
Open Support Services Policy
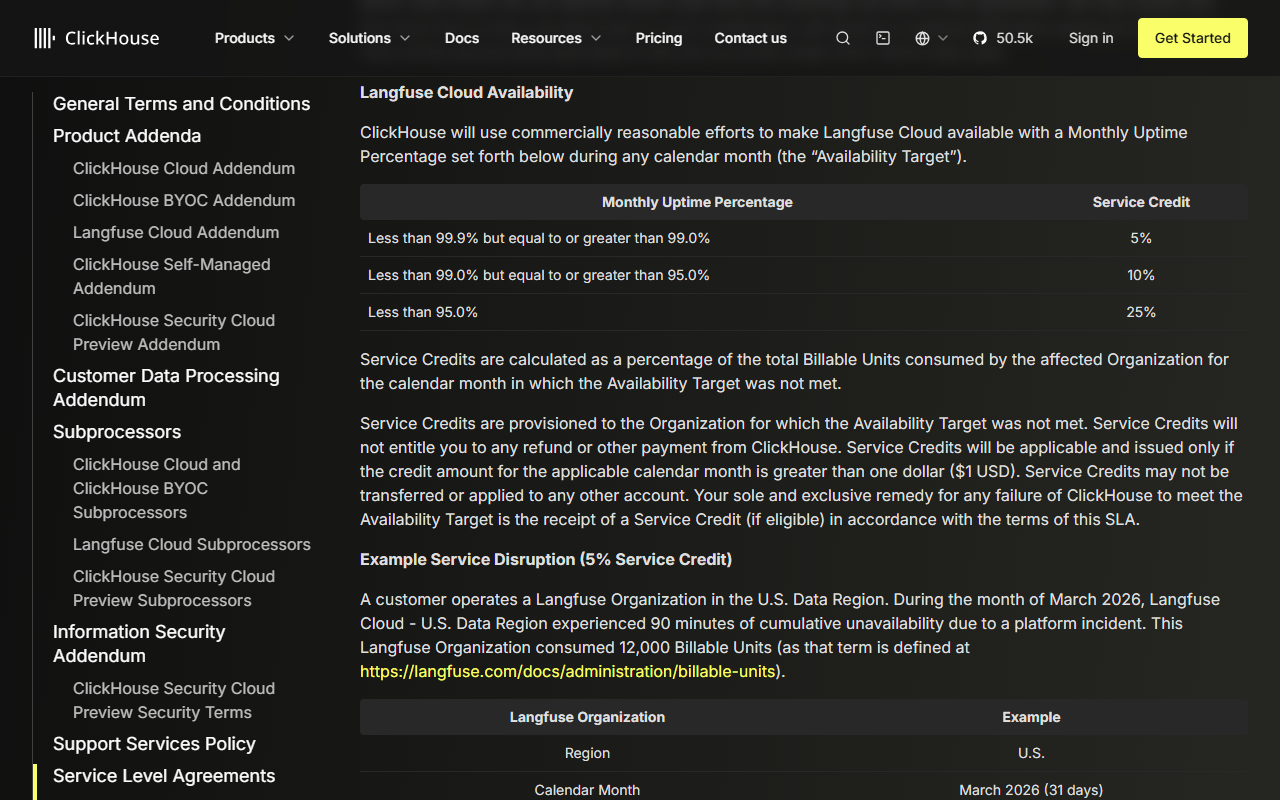pos(154,744)
